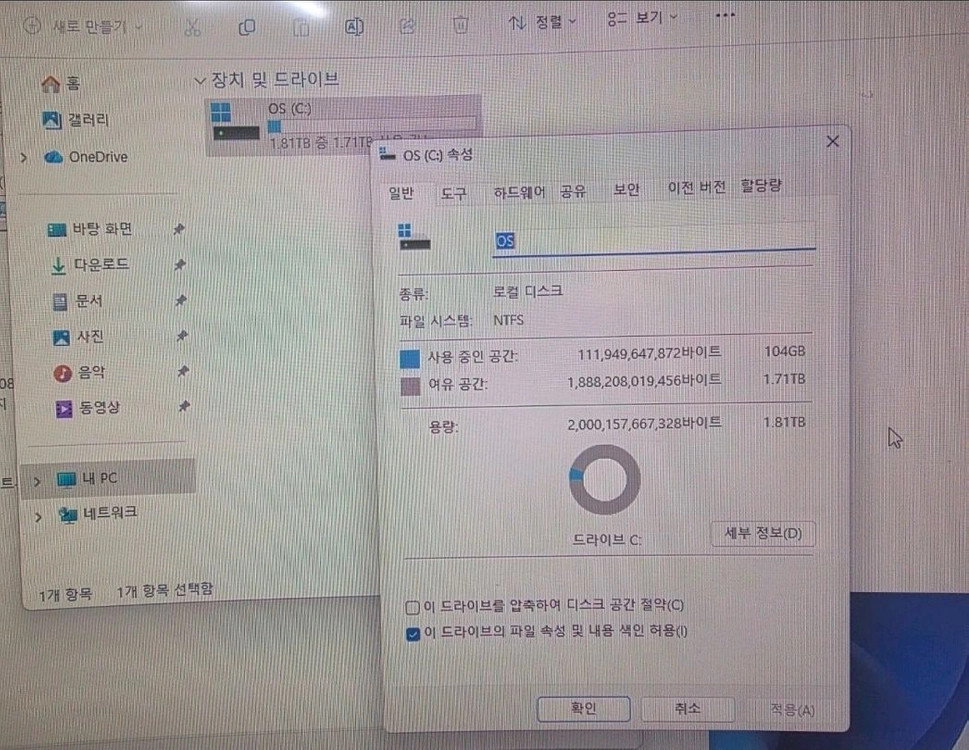
Task: Collapse the 장치 및 드라이브 group
Action: (x=199, y=81)
